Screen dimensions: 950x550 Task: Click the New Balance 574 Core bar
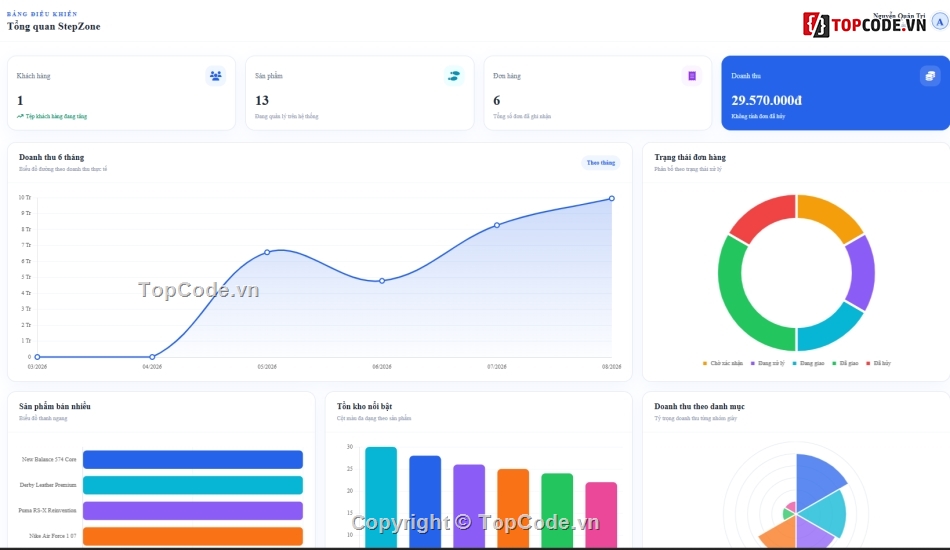(x=193, y=459)
